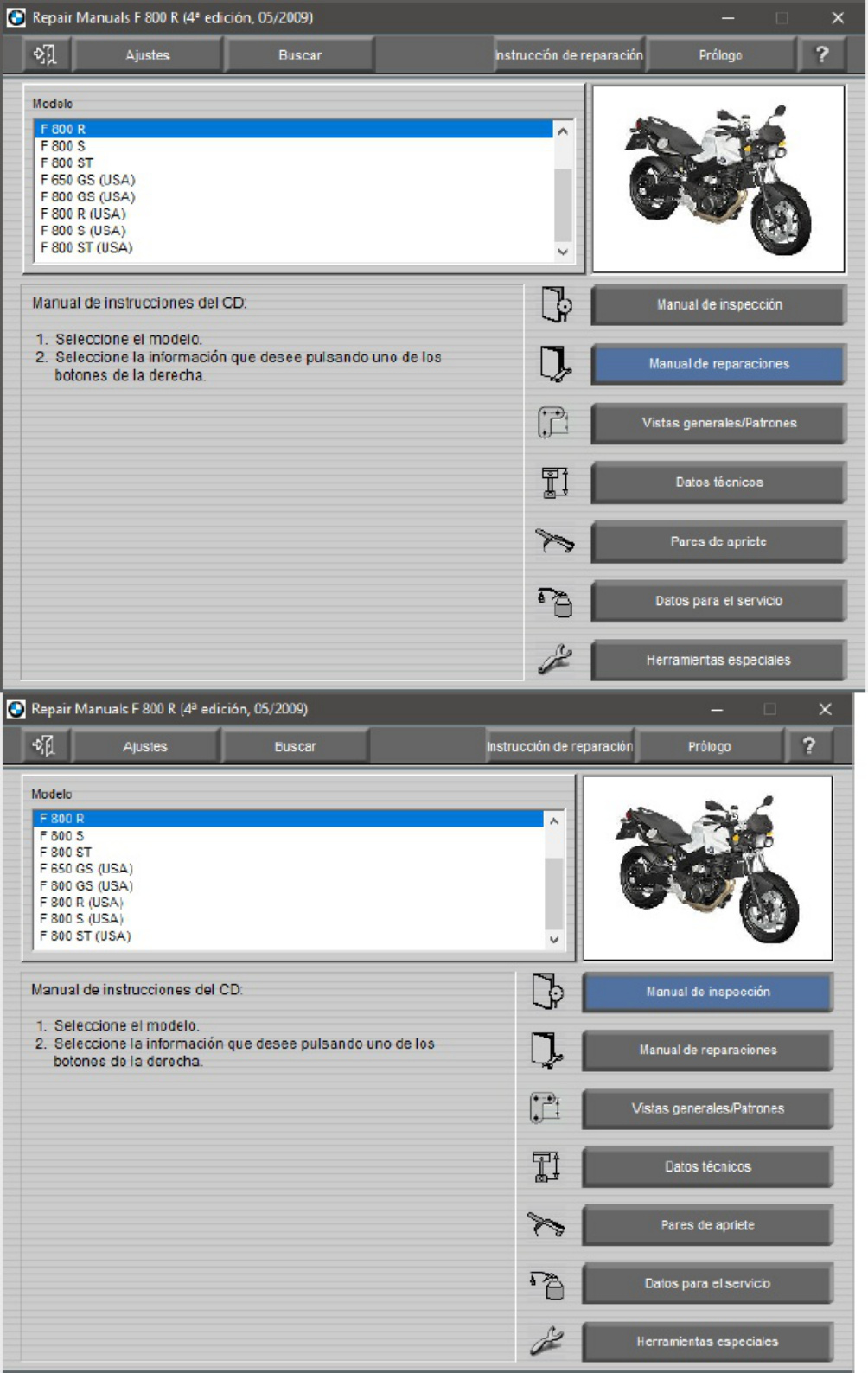Viewport: 868px width, 1373px height.
Task: Open Prólogo in lower window
Action: click(x=710, y=746)
